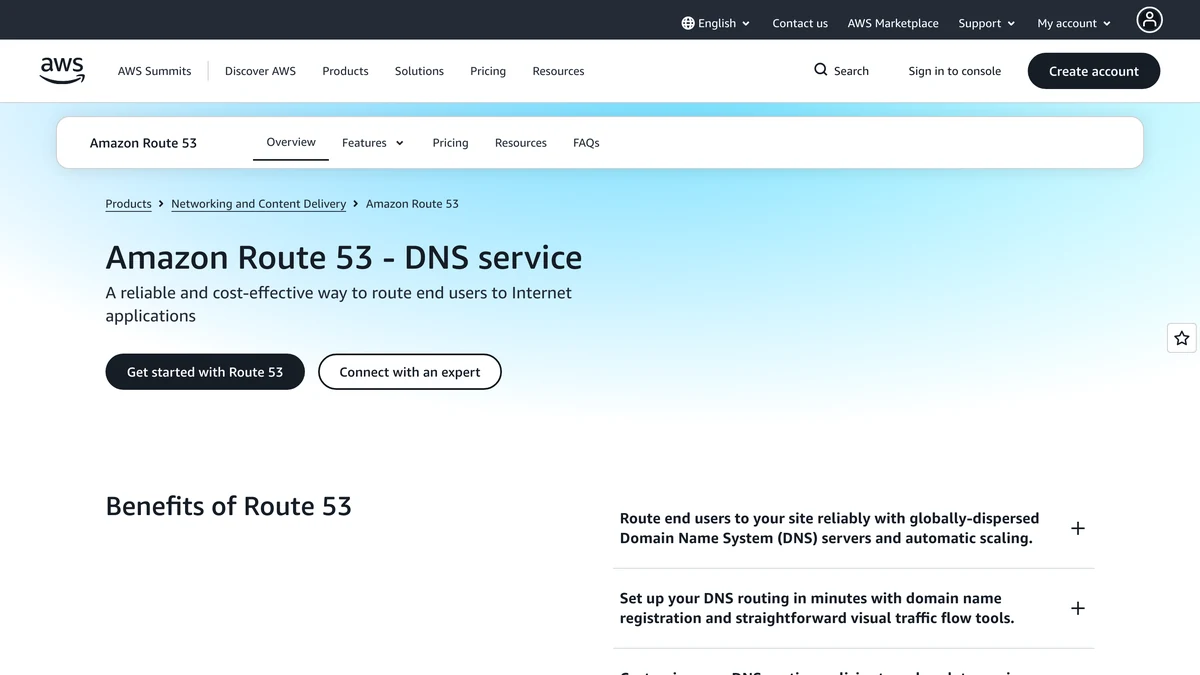Select the Route 53 Resources tab
1200x675 pixels.
coord(521,143)
